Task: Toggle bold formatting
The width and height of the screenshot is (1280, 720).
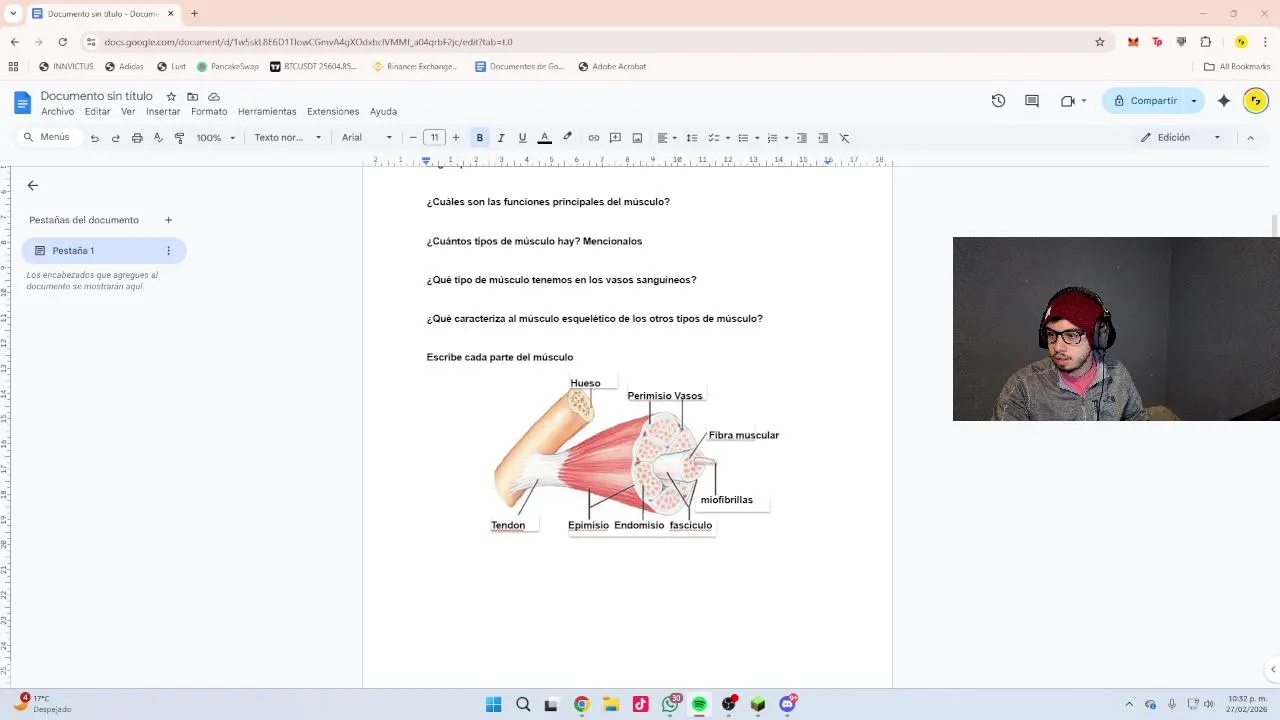Action: click(x=480, y=138)
